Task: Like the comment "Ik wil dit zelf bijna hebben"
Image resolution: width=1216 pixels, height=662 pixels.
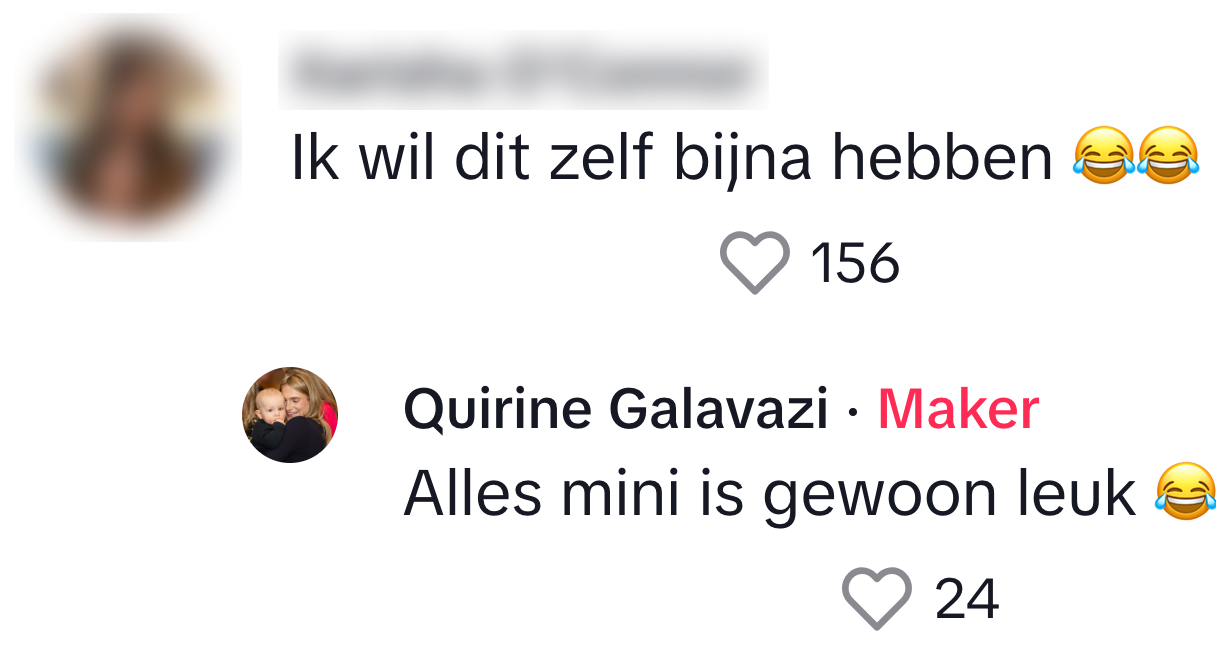Action: 754,263
